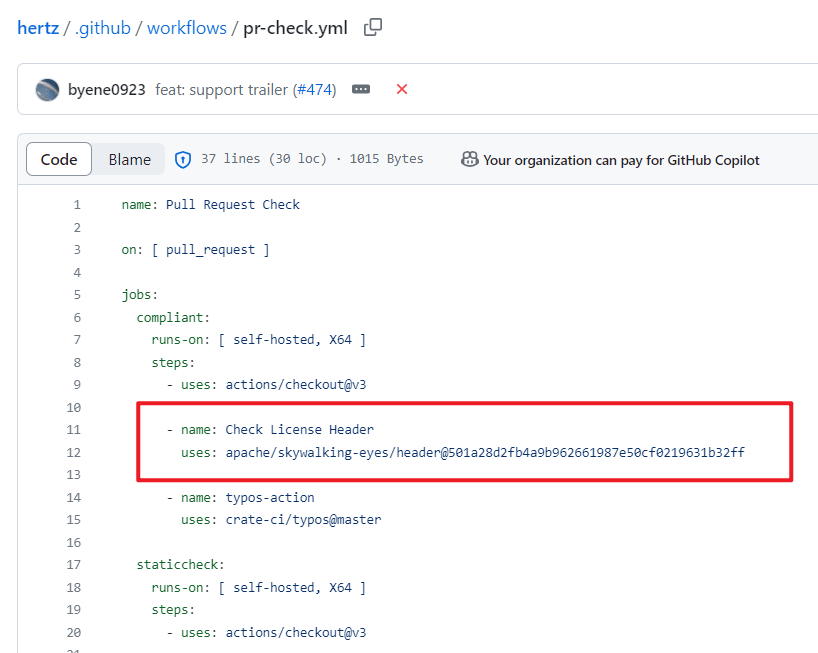This screenshot has width=818, height=653.
Task: Click the 'jobs:' code line
Action: click(x=140, y=295)
